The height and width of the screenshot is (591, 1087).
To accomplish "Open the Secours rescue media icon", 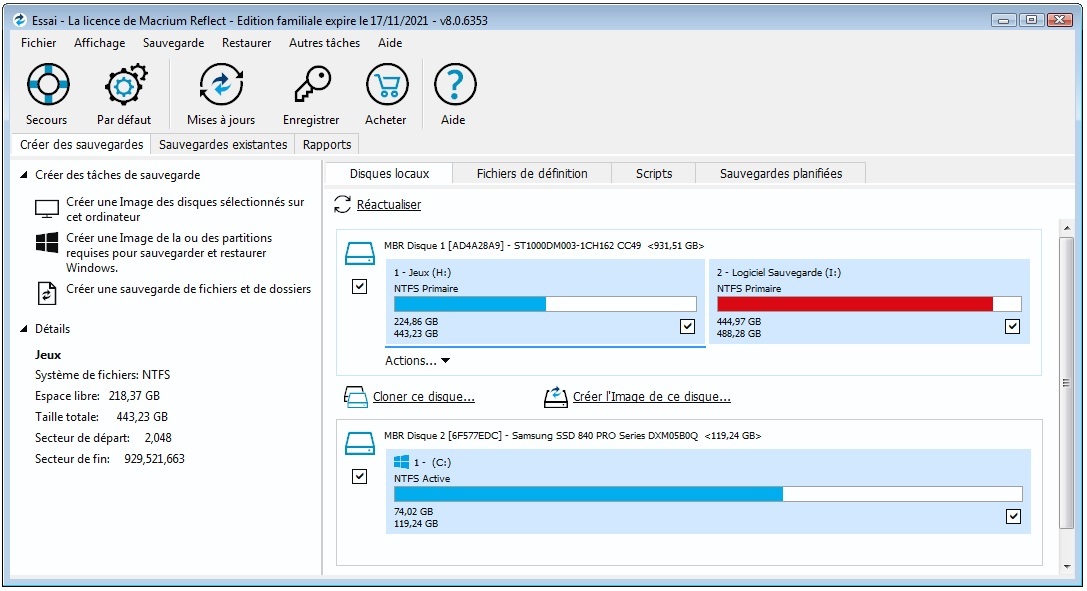I will (47, 85).
